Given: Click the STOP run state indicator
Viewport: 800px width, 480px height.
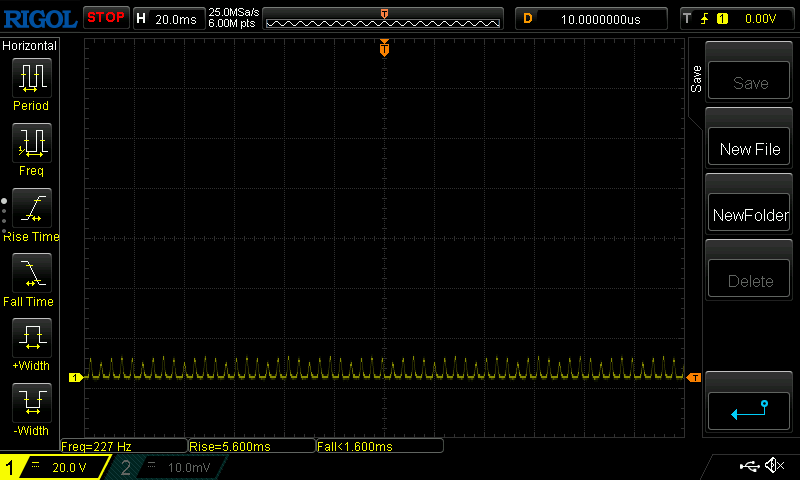Looking at the screenshot, I should [x=105, y=18].
